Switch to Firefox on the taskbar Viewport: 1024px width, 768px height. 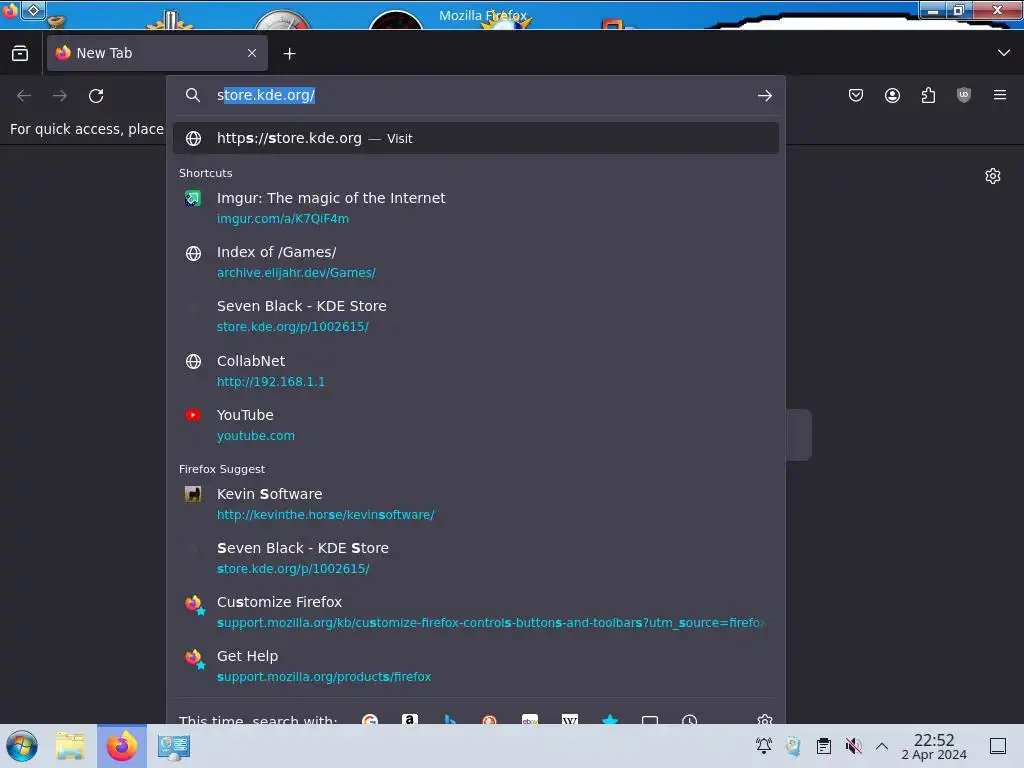point(122,746)
